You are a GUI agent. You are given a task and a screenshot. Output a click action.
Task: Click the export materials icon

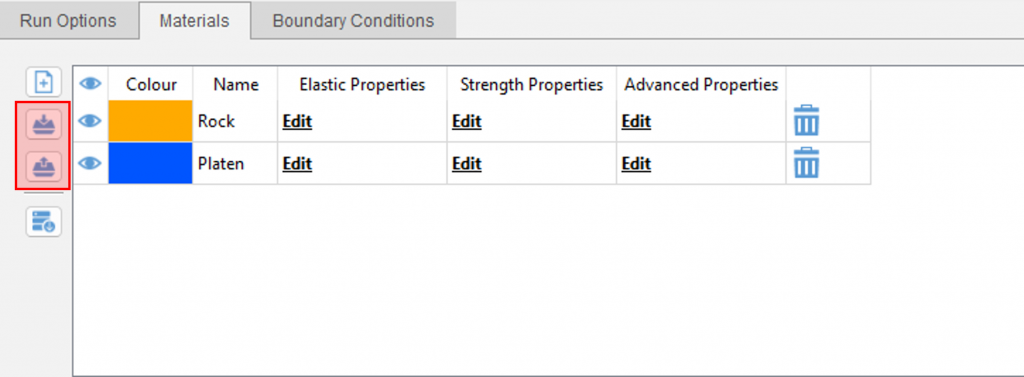tap(44, 167)
